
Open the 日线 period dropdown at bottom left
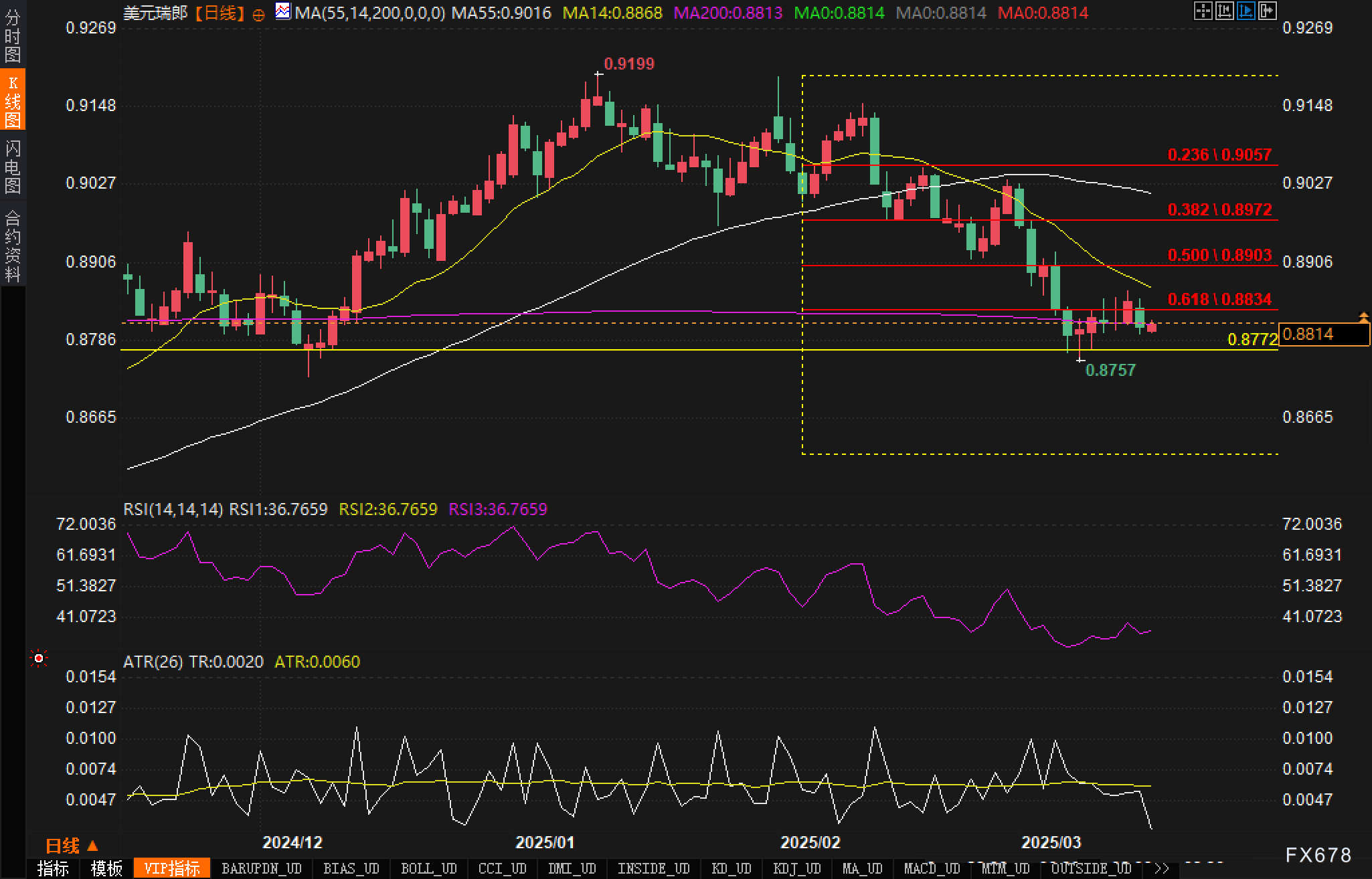coord(72,846)
